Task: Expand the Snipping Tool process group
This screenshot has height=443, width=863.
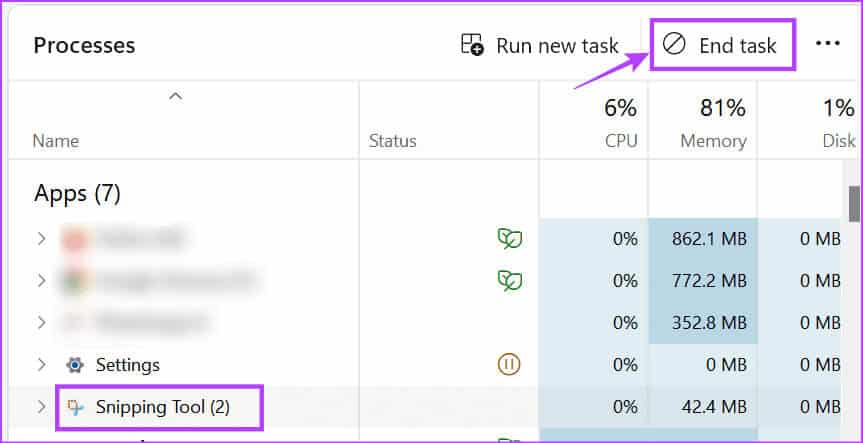Action: 41,407
